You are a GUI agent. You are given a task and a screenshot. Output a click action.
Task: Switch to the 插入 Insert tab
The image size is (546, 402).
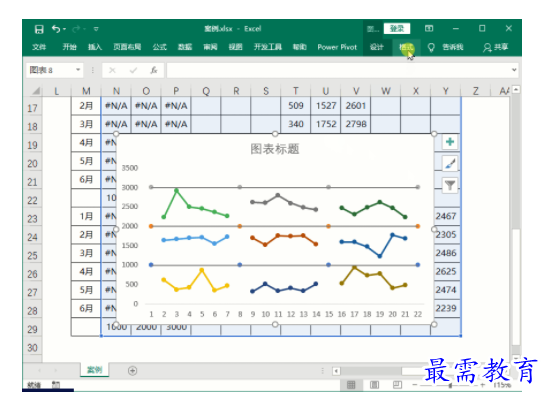coord(95,47)
